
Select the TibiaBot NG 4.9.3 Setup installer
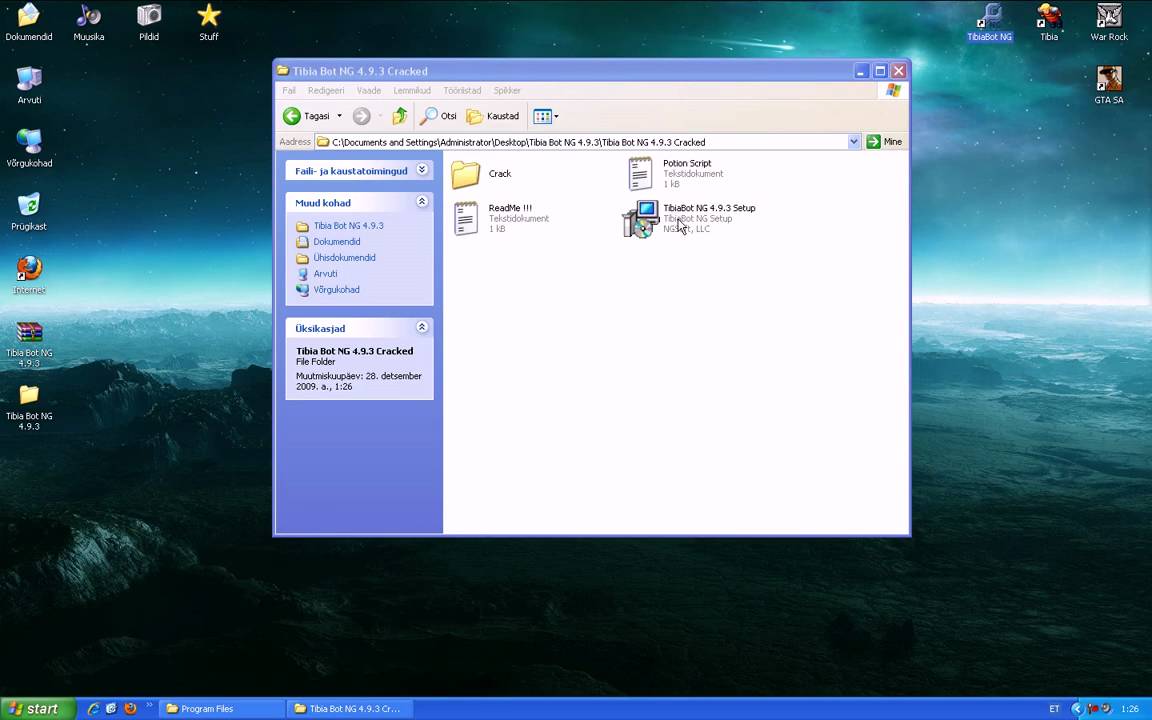click(689, 218)
